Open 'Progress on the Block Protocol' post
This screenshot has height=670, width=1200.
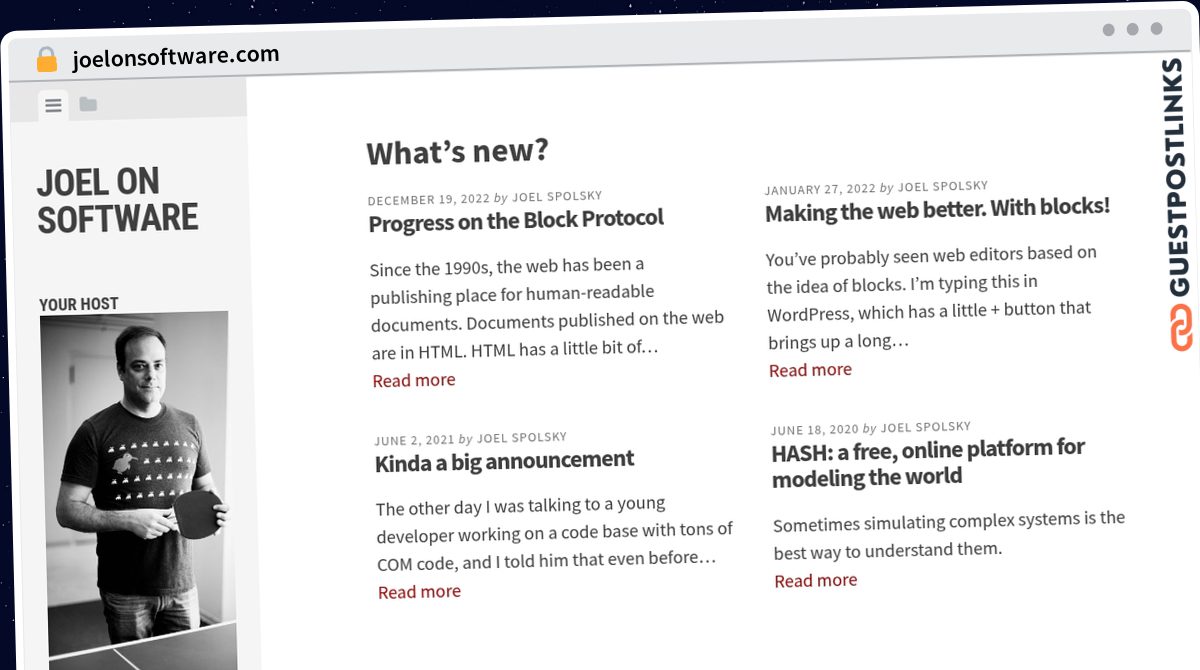pyautogui.click(x=516, y=221)
